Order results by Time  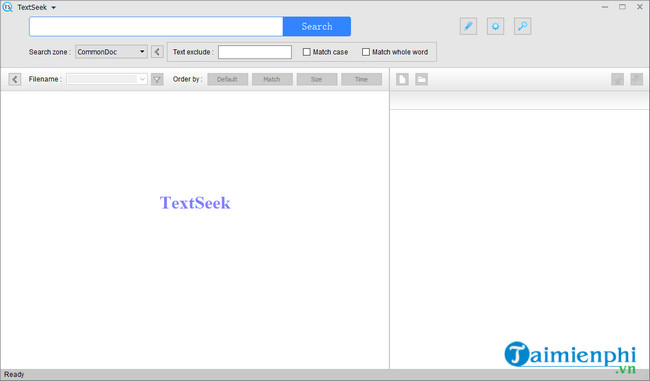pos(361,79)
